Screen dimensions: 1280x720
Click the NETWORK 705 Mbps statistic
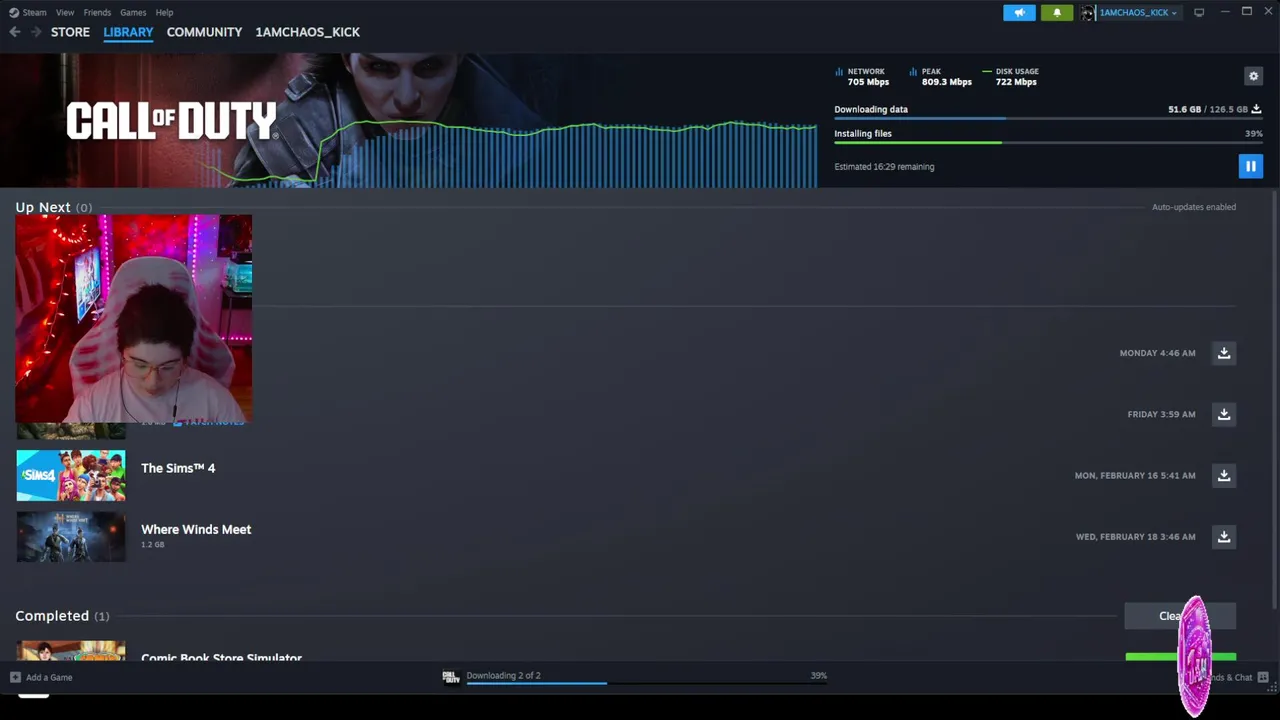point(862,77)
